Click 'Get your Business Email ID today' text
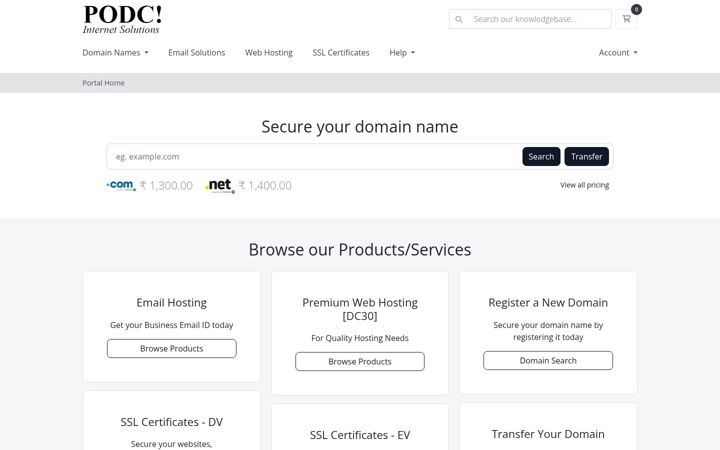 coord(172,325)
